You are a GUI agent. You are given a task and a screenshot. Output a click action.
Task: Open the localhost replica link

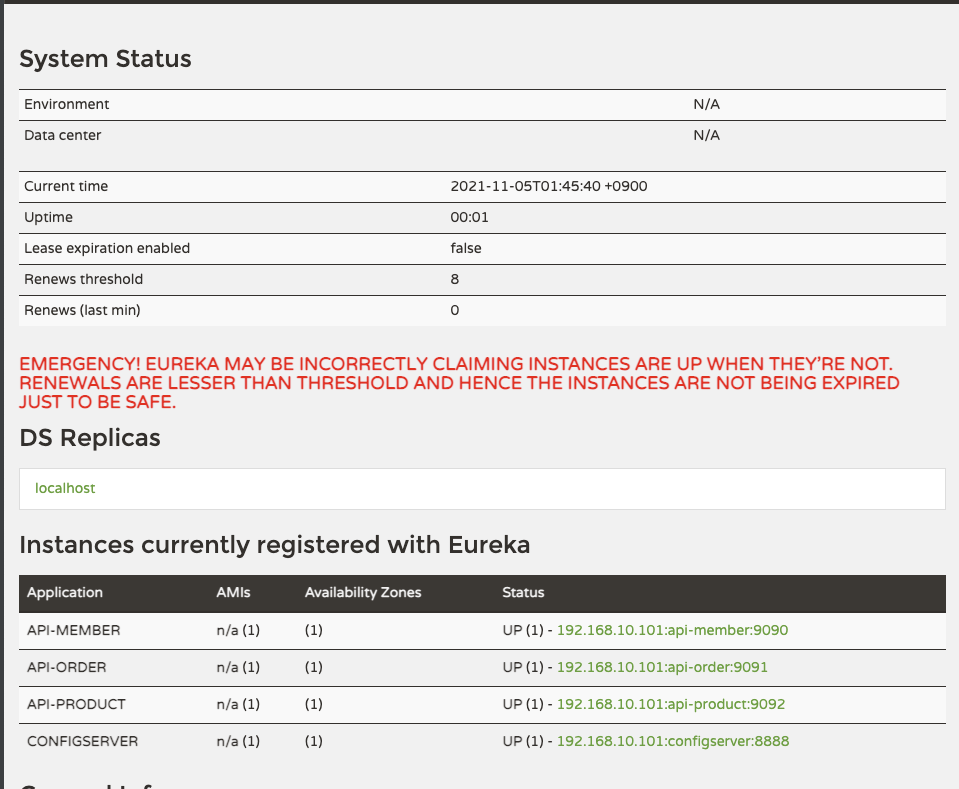(x=65, y=488)
